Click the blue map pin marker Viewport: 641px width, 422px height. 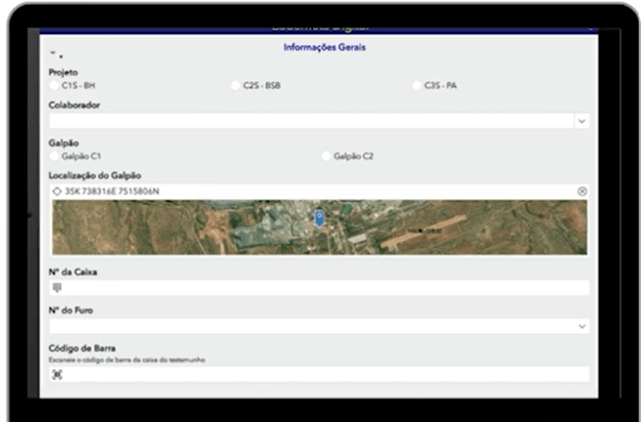319,217
